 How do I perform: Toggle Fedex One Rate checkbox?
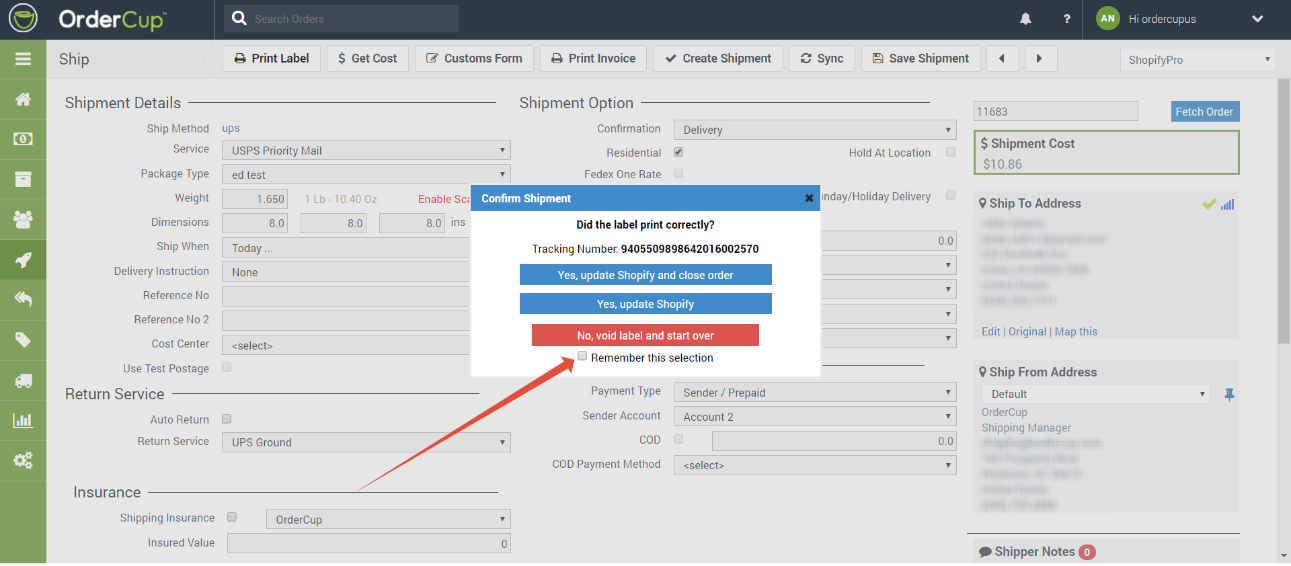(x=679, y=174)
